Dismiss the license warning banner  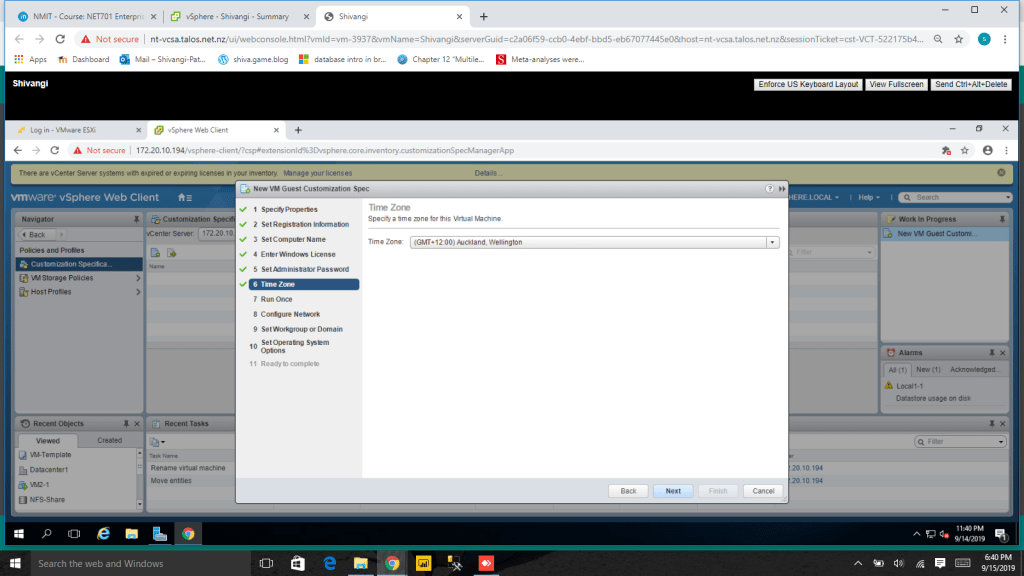click(1001, 172)
